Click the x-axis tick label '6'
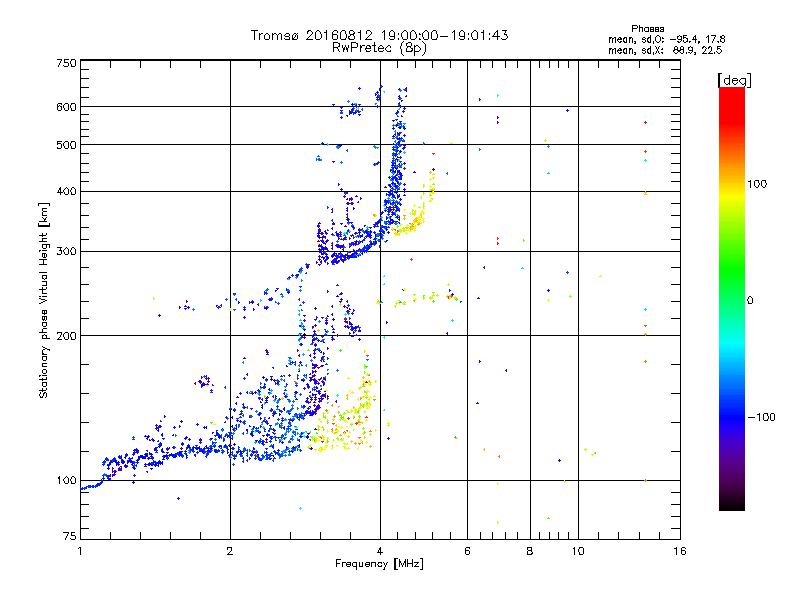Image resolution: width=800 pixels, height=600 pixels. [x=467, y=551]
